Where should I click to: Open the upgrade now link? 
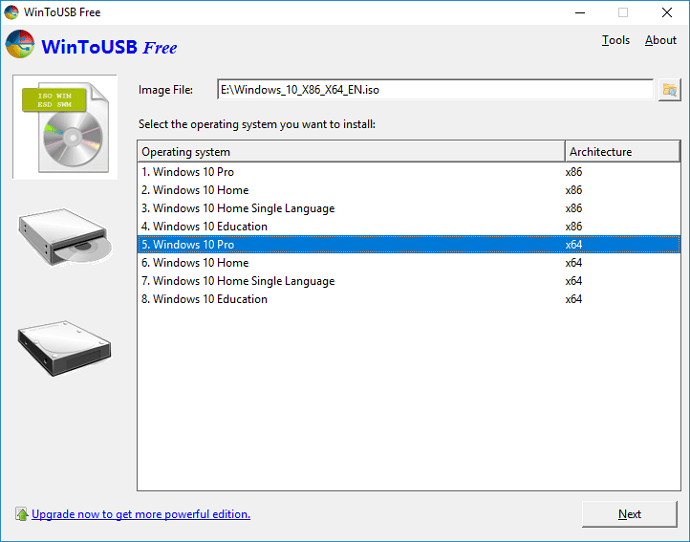coord(141,514)
